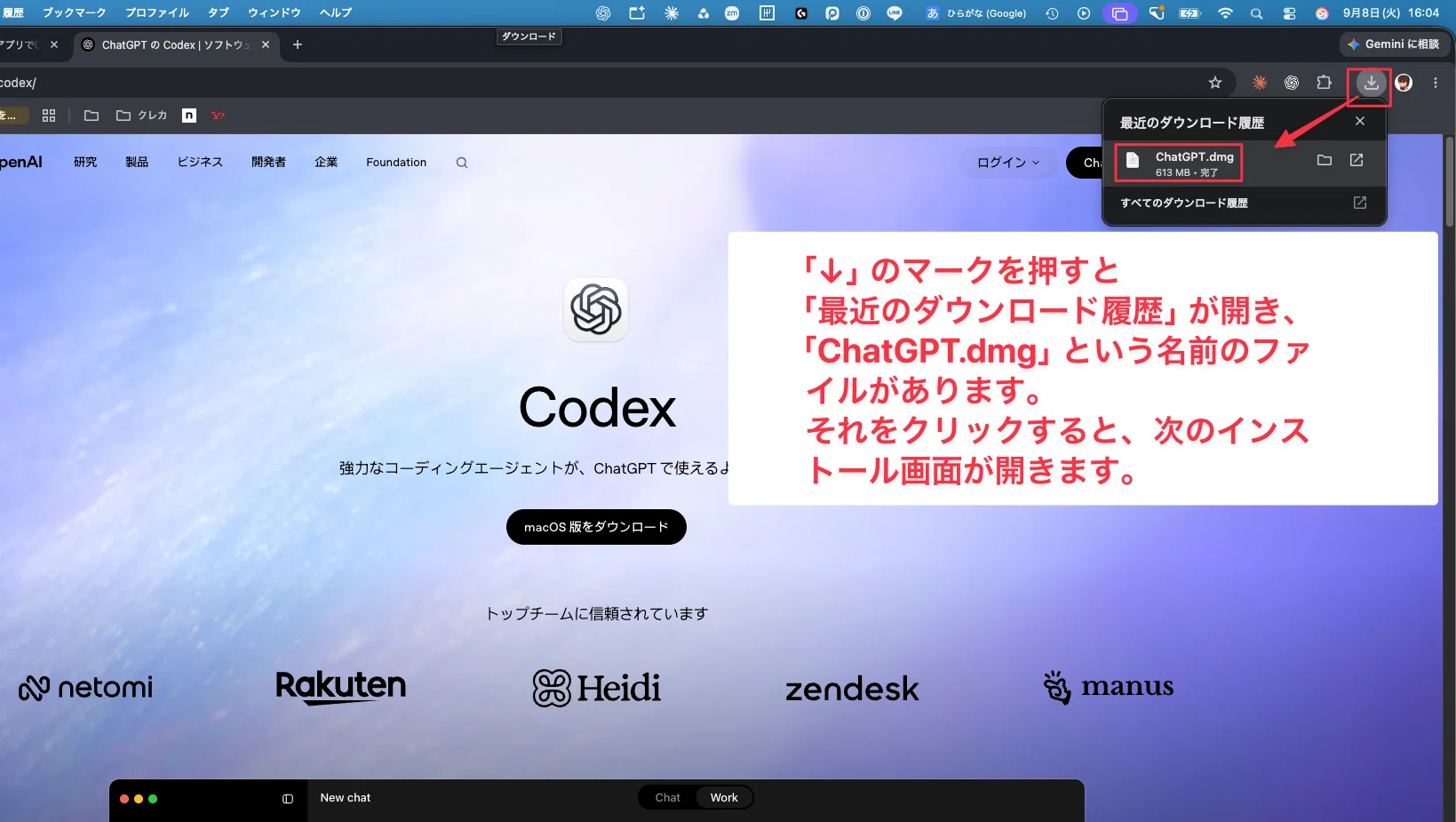Bookmark this page with the star icon
Screen dimensions: 1456x822
(1215, 83)
